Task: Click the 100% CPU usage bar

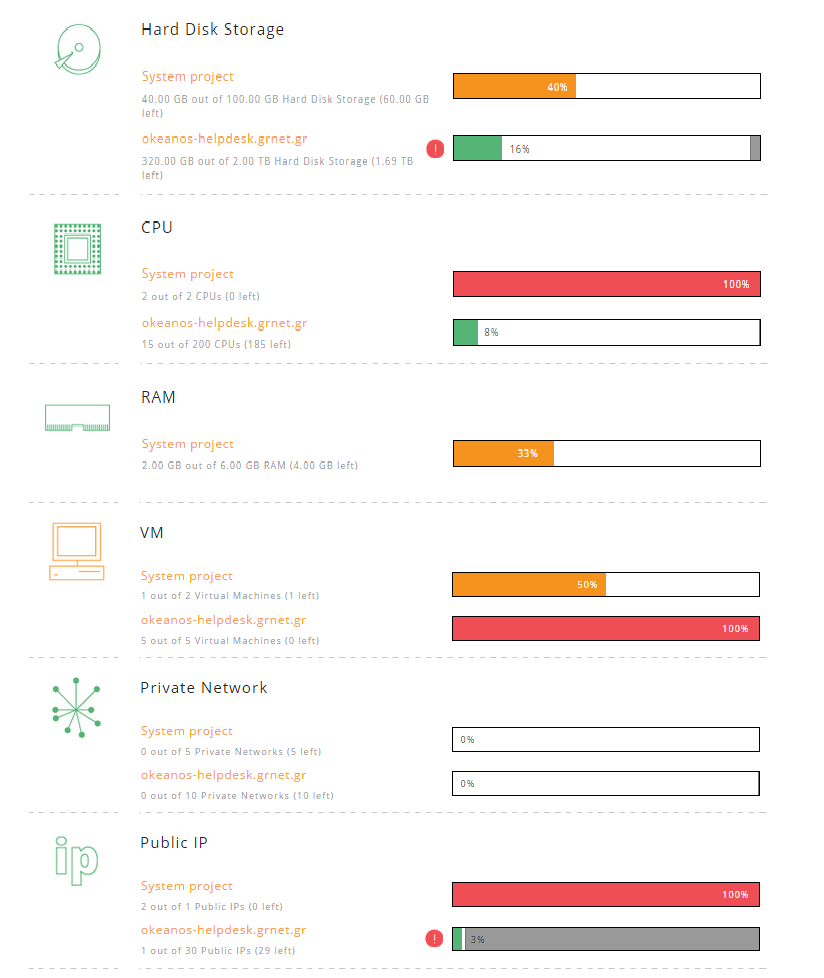Action: pyautogui.click(x=605, y=284)
